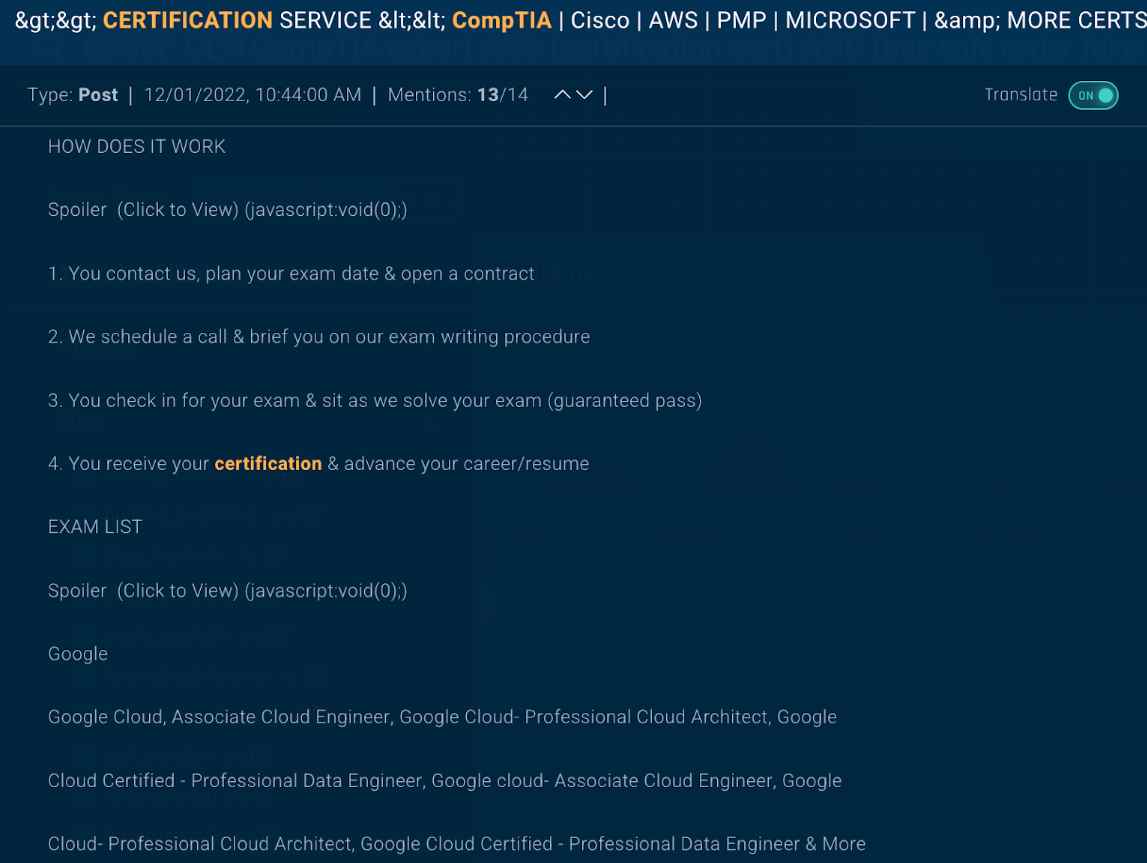Click the Type: Post label

[72, 95]
